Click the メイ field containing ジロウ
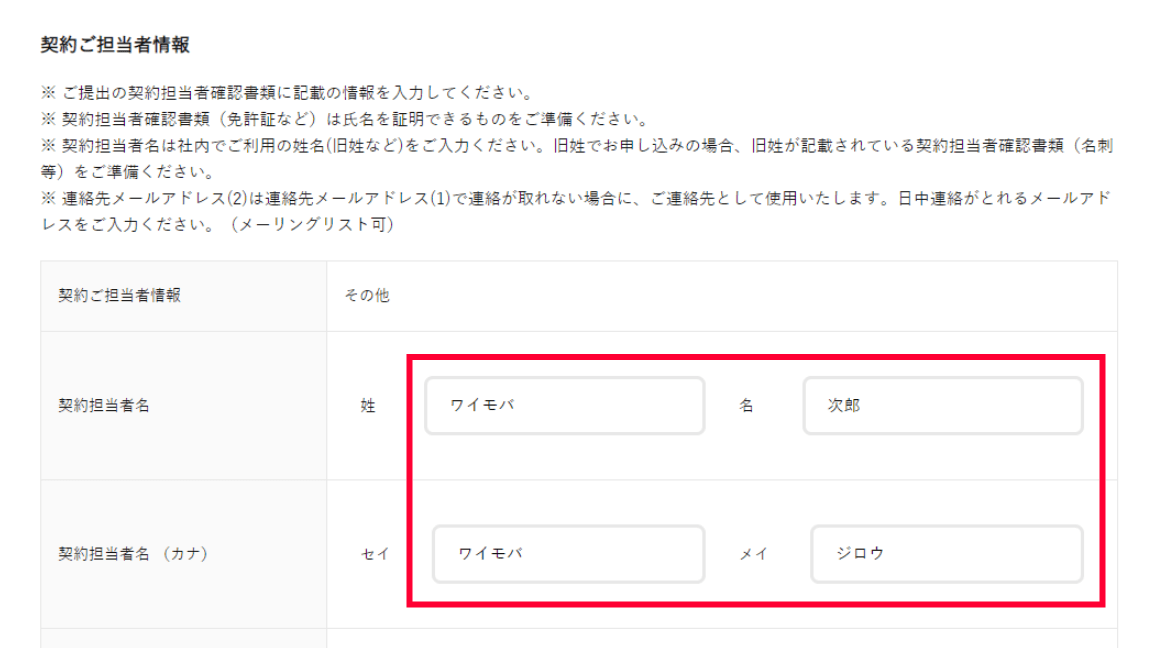 point(946,553)
